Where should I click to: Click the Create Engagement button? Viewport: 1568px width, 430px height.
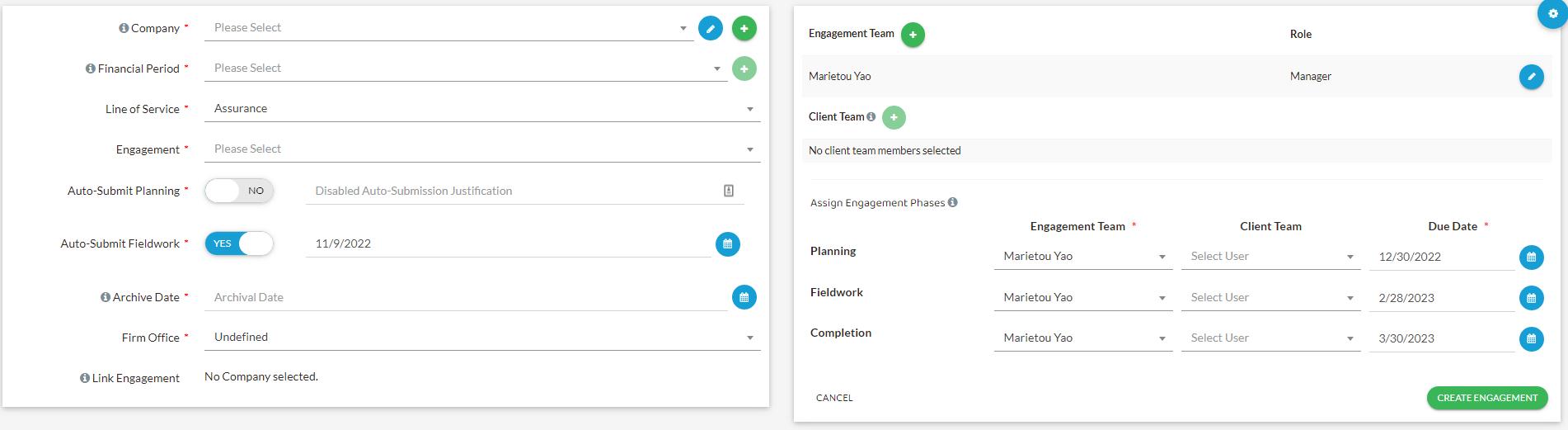click(x=1486, y=398)
